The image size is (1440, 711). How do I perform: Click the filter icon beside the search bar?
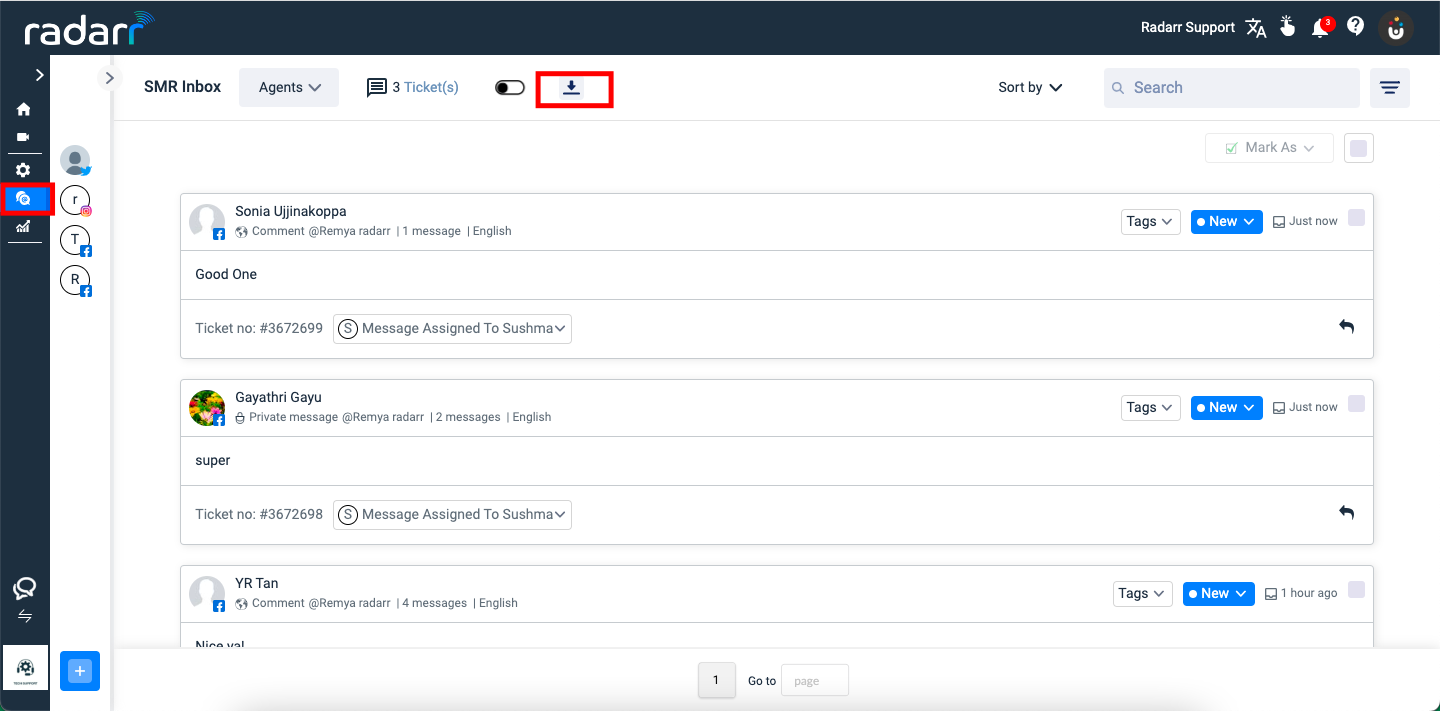(1389, 87)
